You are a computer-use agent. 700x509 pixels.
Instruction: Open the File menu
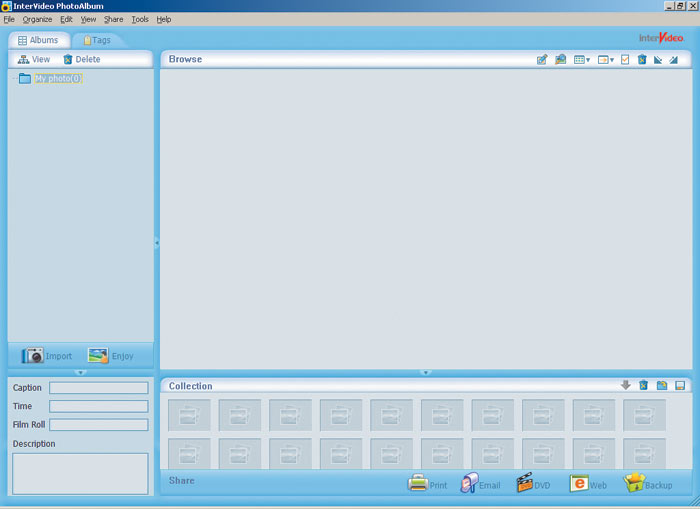click(x=9, y=19)
